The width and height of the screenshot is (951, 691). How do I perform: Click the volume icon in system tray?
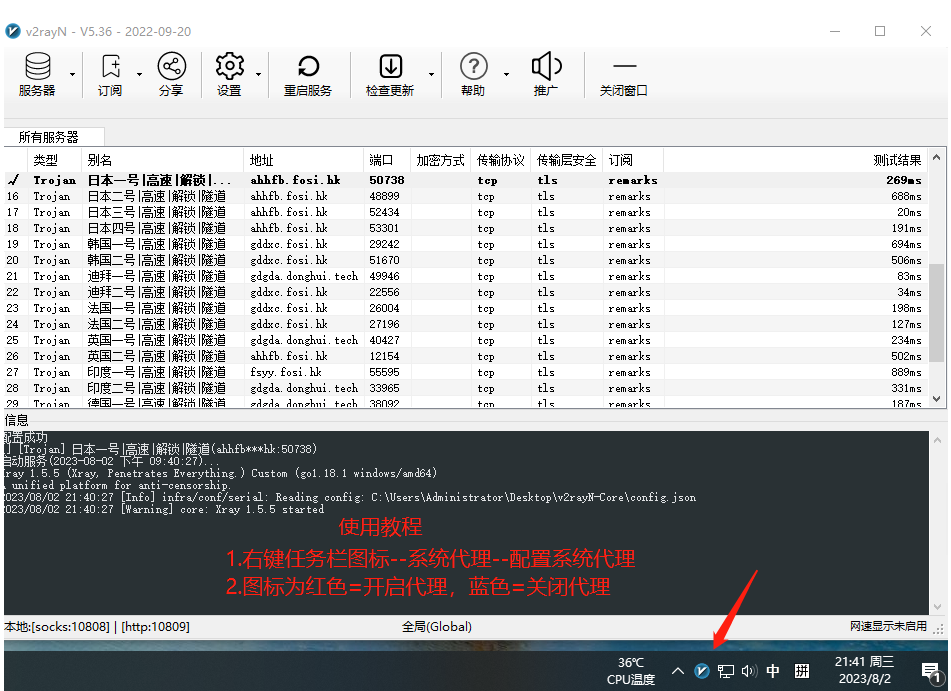pyautogui.click(x=749, y=670)
